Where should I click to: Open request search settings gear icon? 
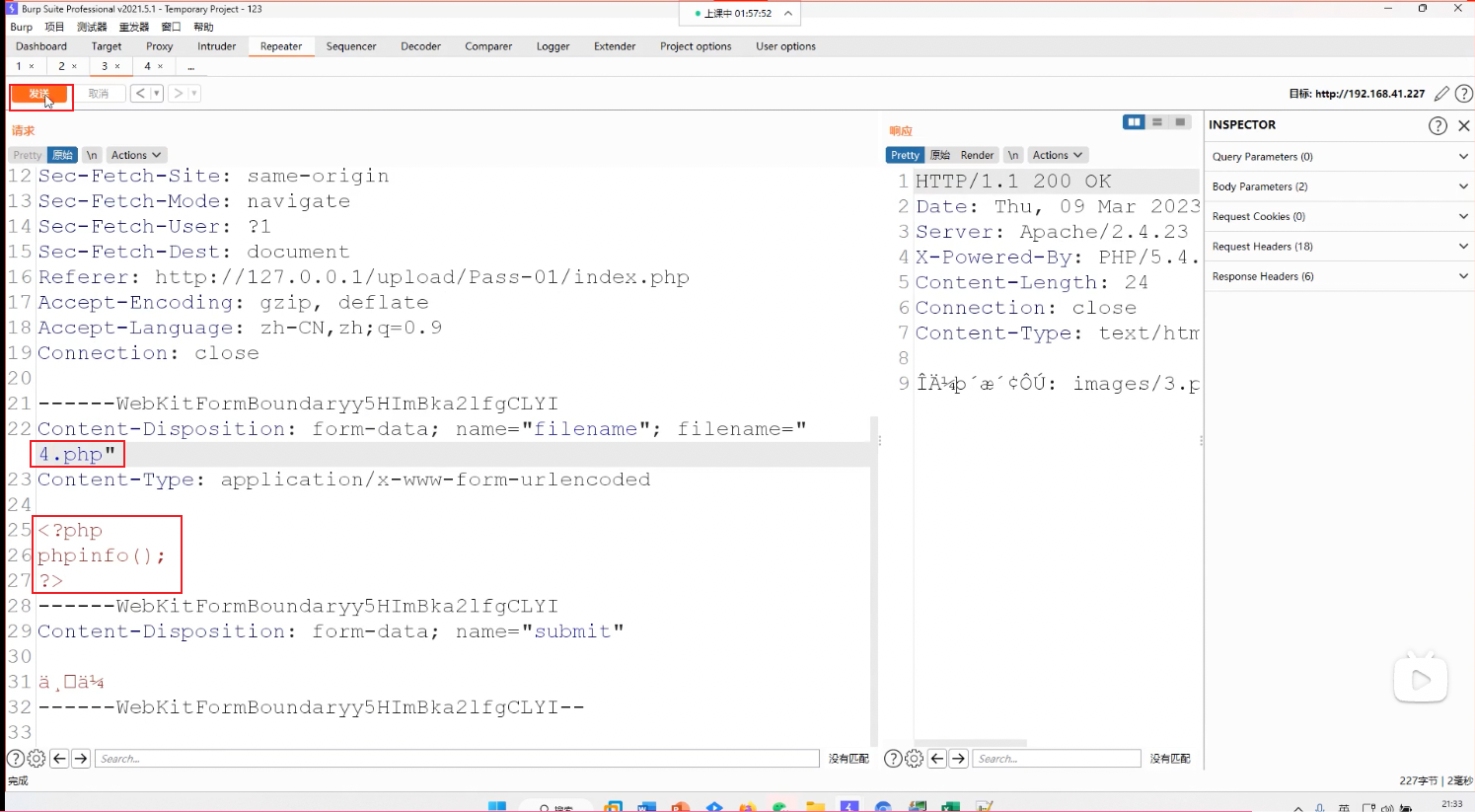pyautogui.click(x=37, y=759)
